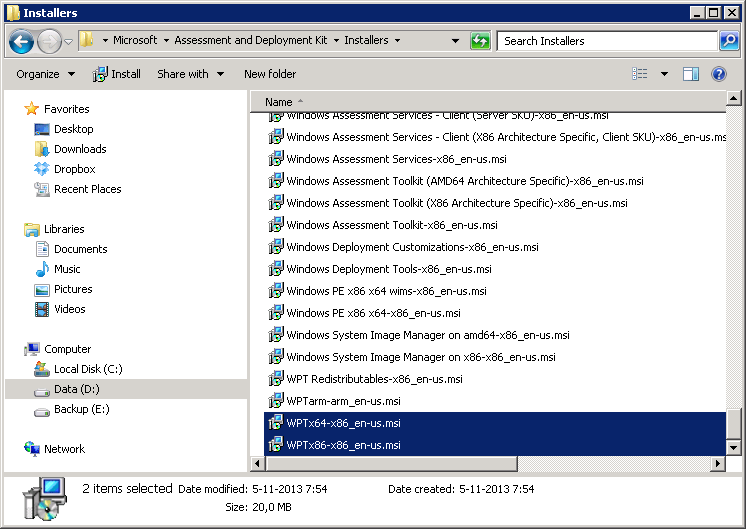This screenshot has width=746, height=529.
Task: Click installer icon of WPT Redistributables file
Action: coord(275,379)
